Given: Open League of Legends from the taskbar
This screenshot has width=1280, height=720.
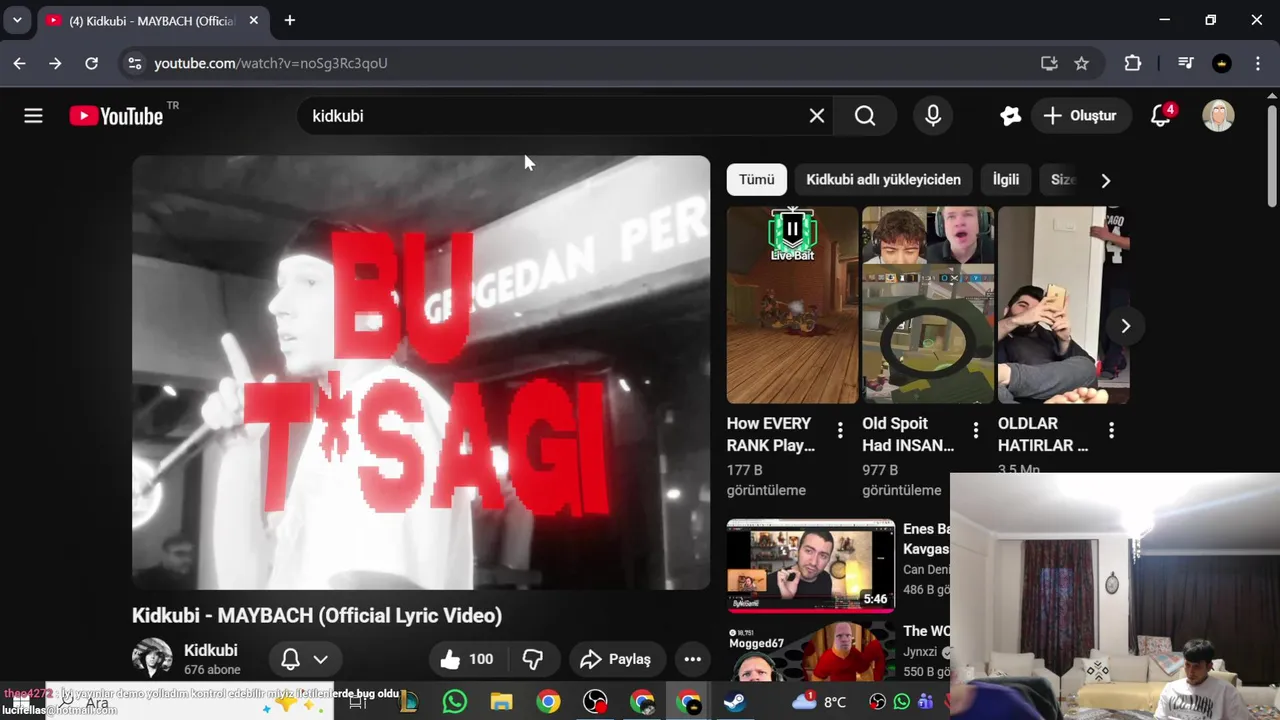Looking at the screenshot, I should pyautogui.click(x=408, y=702).
